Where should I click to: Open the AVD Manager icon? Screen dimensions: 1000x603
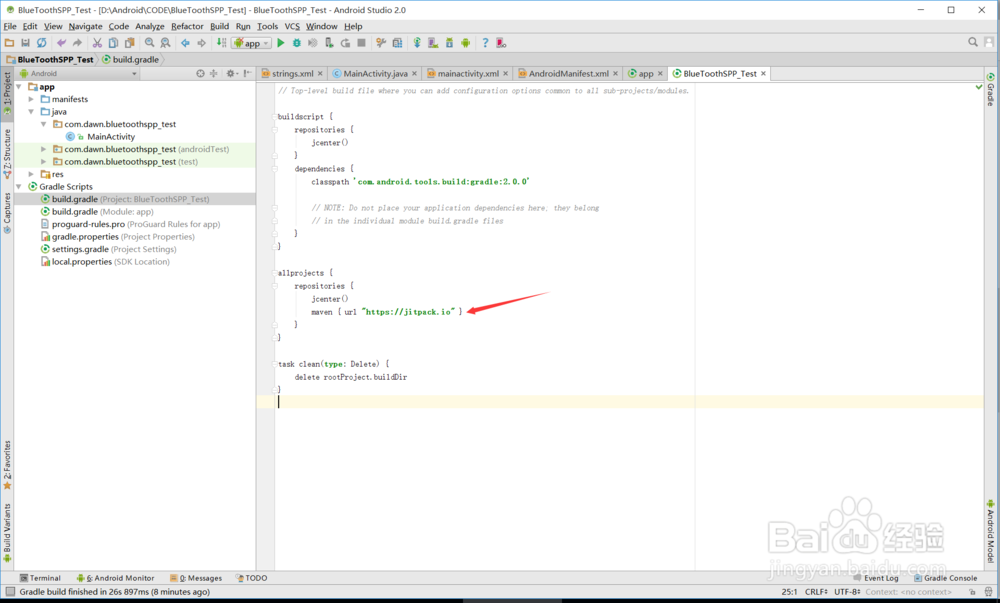point(433,43)
